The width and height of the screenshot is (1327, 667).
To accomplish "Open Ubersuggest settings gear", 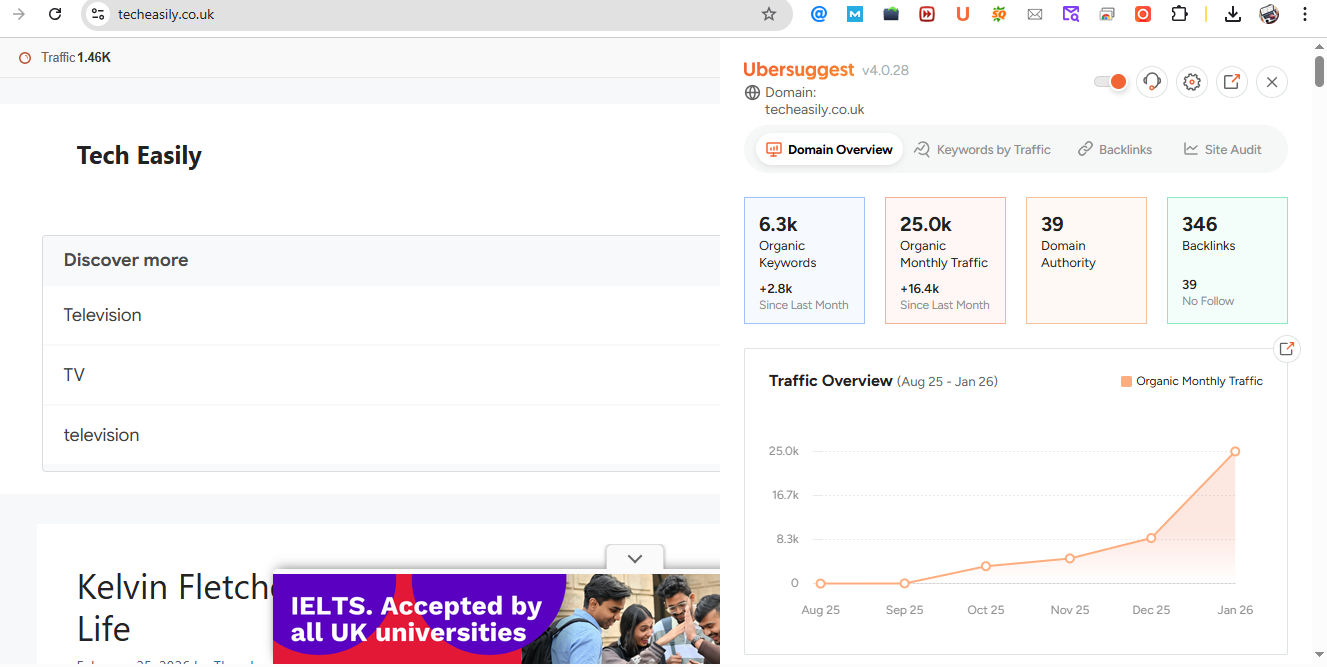I will (x=1191, y=82).
